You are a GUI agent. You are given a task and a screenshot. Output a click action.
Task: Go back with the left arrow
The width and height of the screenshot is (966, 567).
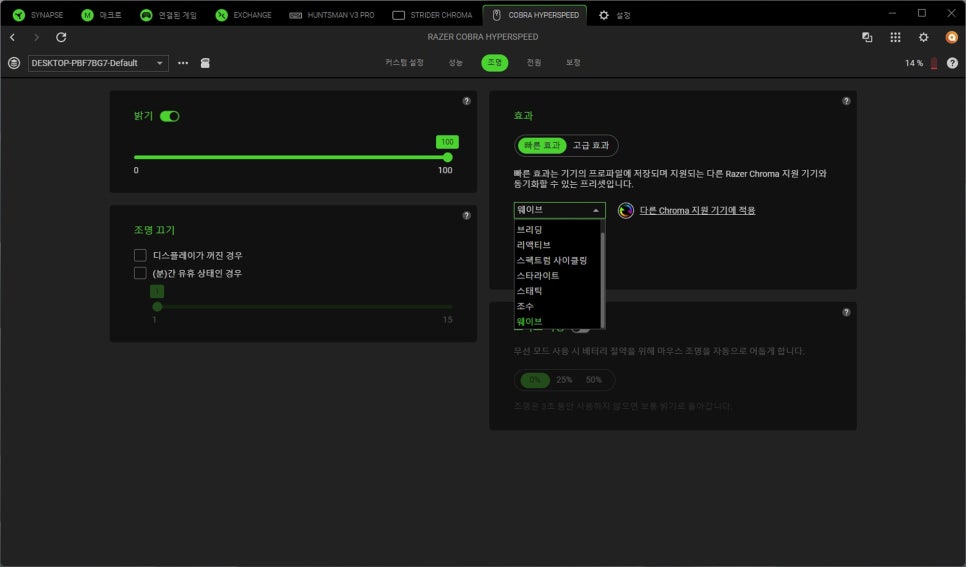[12, 38]
